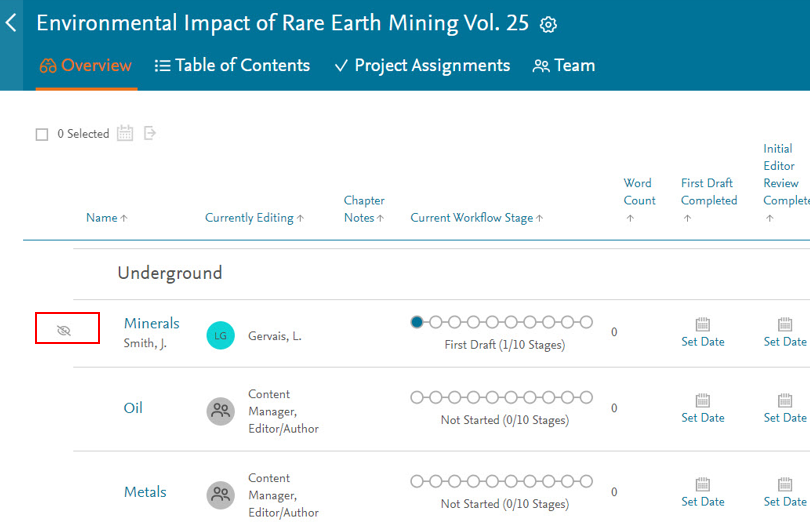
Task: Open the Minerals chapter link
Action: (x=151, y=323)
